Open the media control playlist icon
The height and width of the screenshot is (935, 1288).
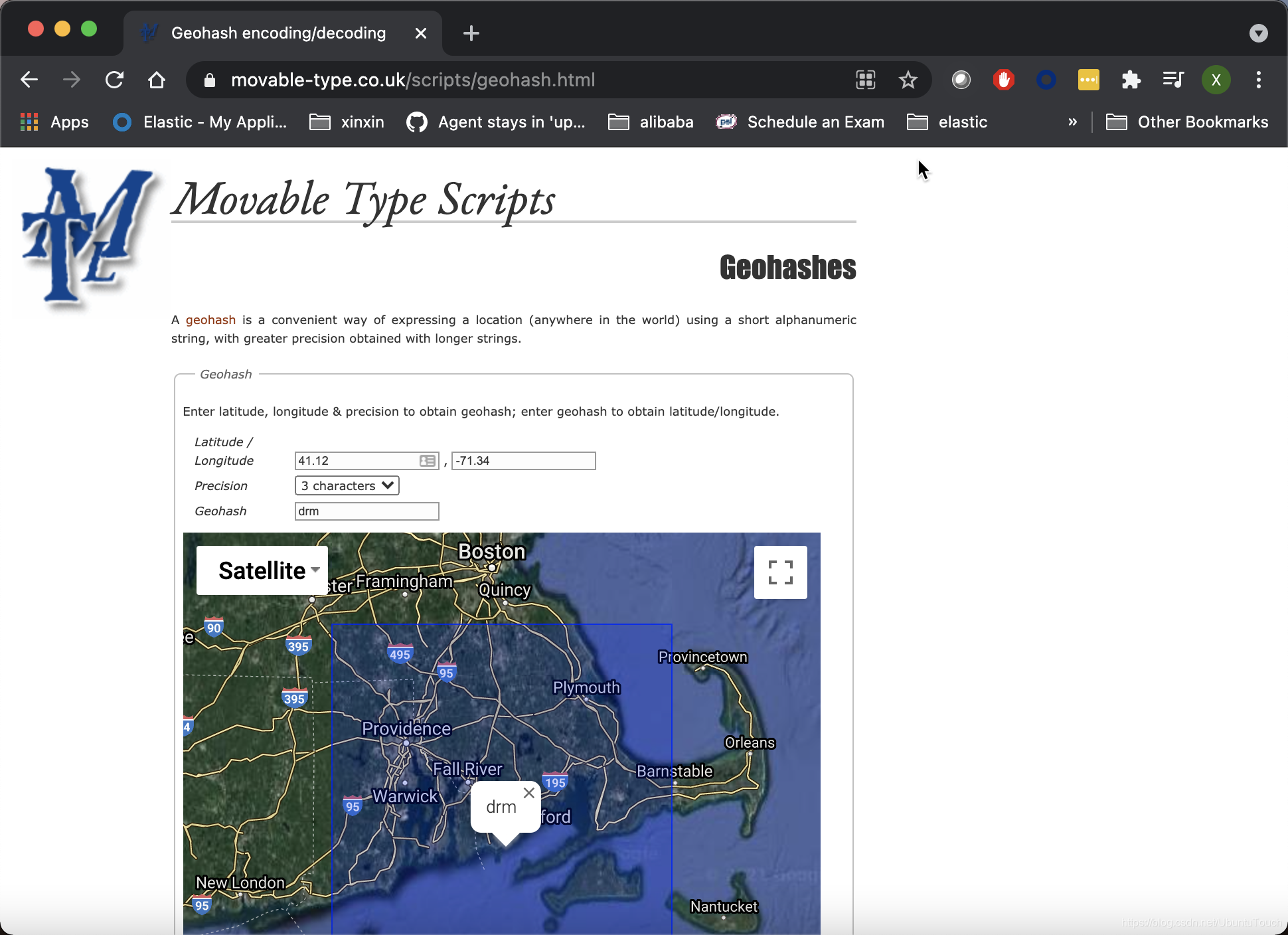tap(1173, 80)
